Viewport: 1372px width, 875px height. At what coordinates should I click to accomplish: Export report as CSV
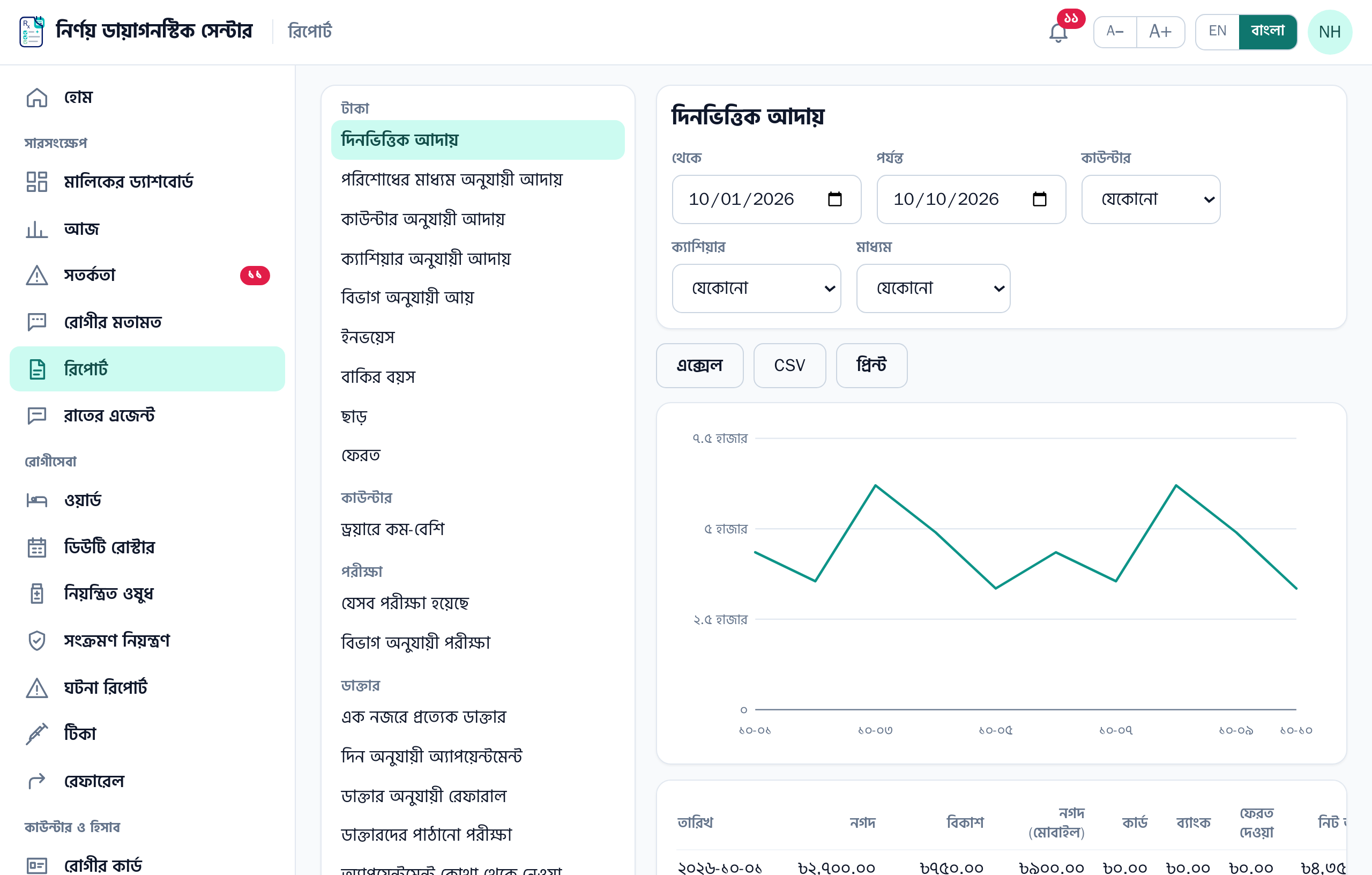tap(789, 366)
